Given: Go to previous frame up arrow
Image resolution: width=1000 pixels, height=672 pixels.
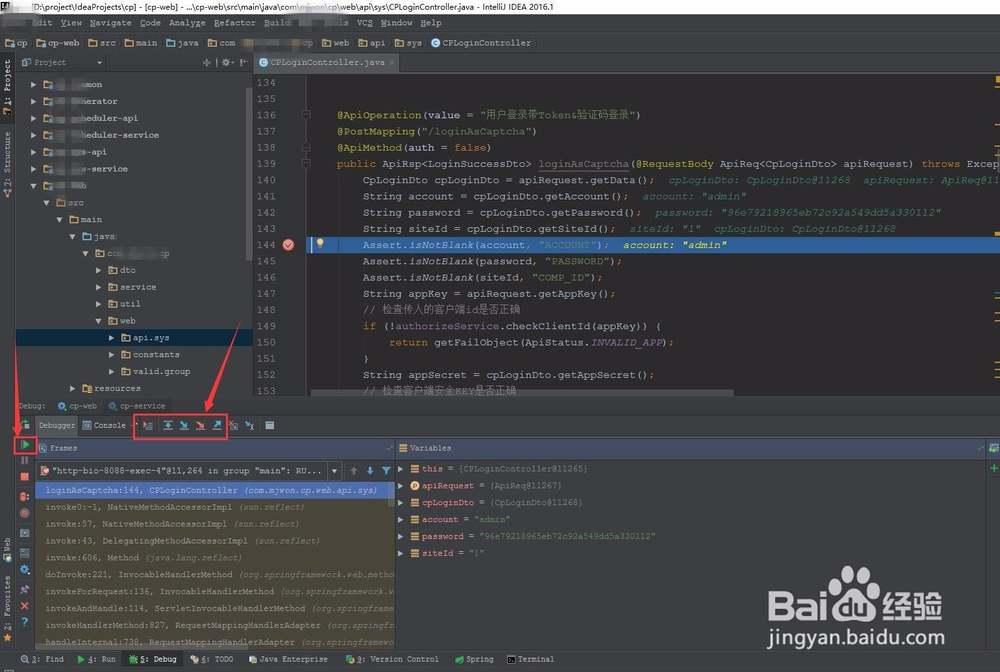Looking at the screenshot, I should tap(354, 471).
